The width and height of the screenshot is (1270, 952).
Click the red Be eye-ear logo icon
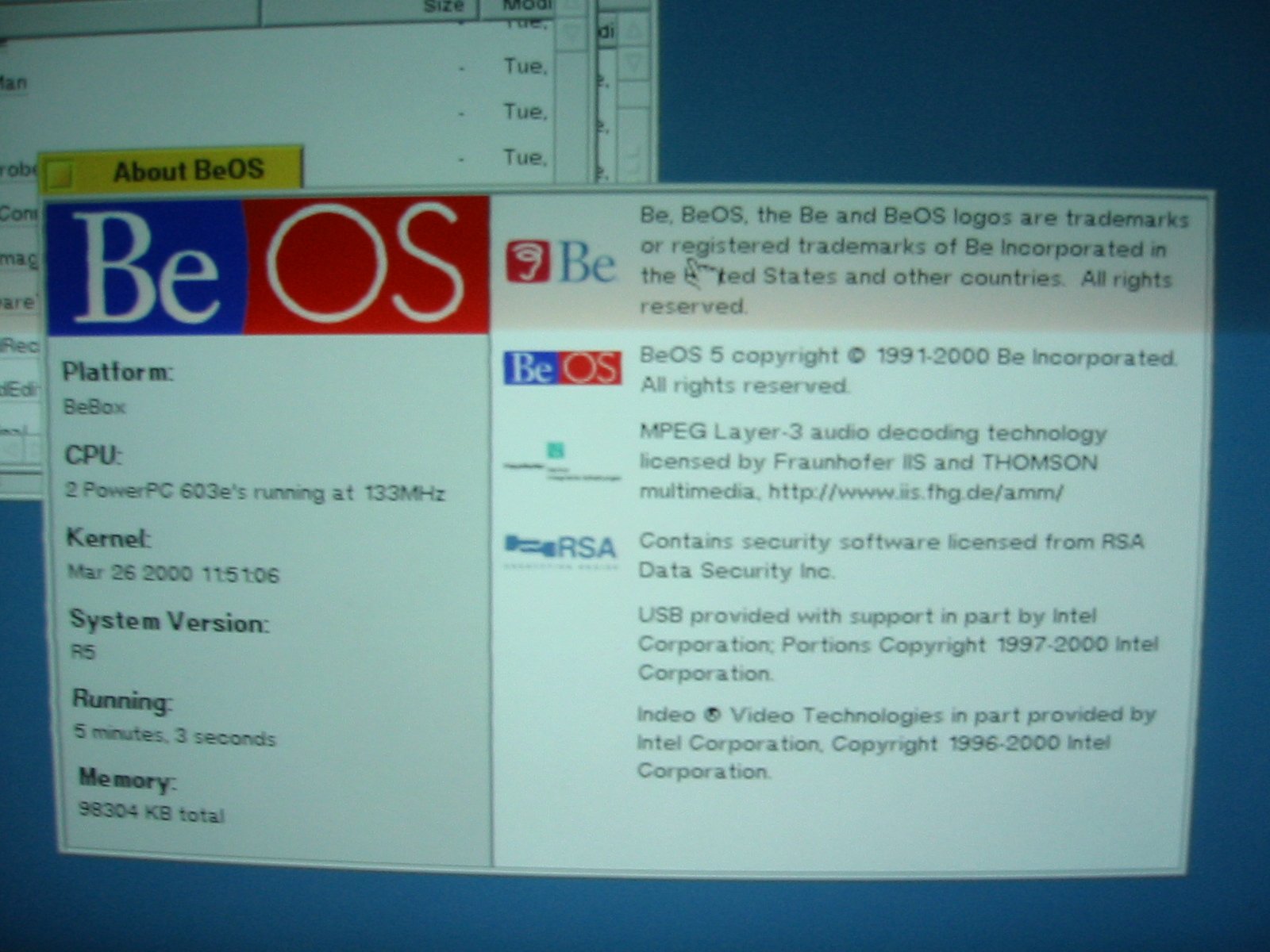tap(528, 262)
